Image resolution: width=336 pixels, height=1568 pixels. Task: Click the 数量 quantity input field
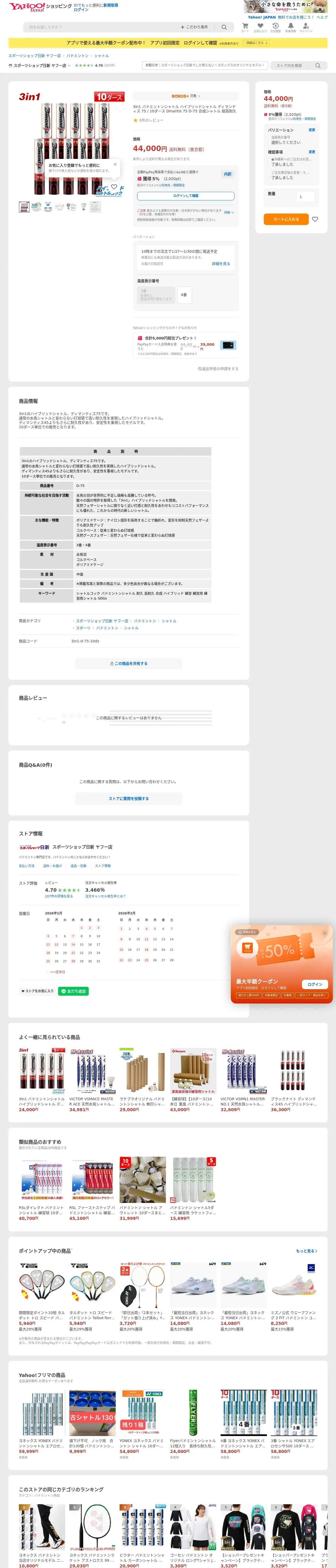(x=305, y=197)
